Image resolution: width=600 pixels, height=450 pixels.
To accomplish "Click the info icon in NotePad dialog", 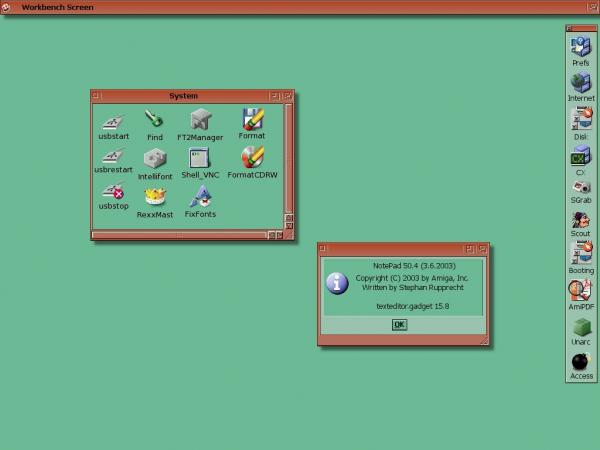I will pyautogui.click(x=337, y=283).
